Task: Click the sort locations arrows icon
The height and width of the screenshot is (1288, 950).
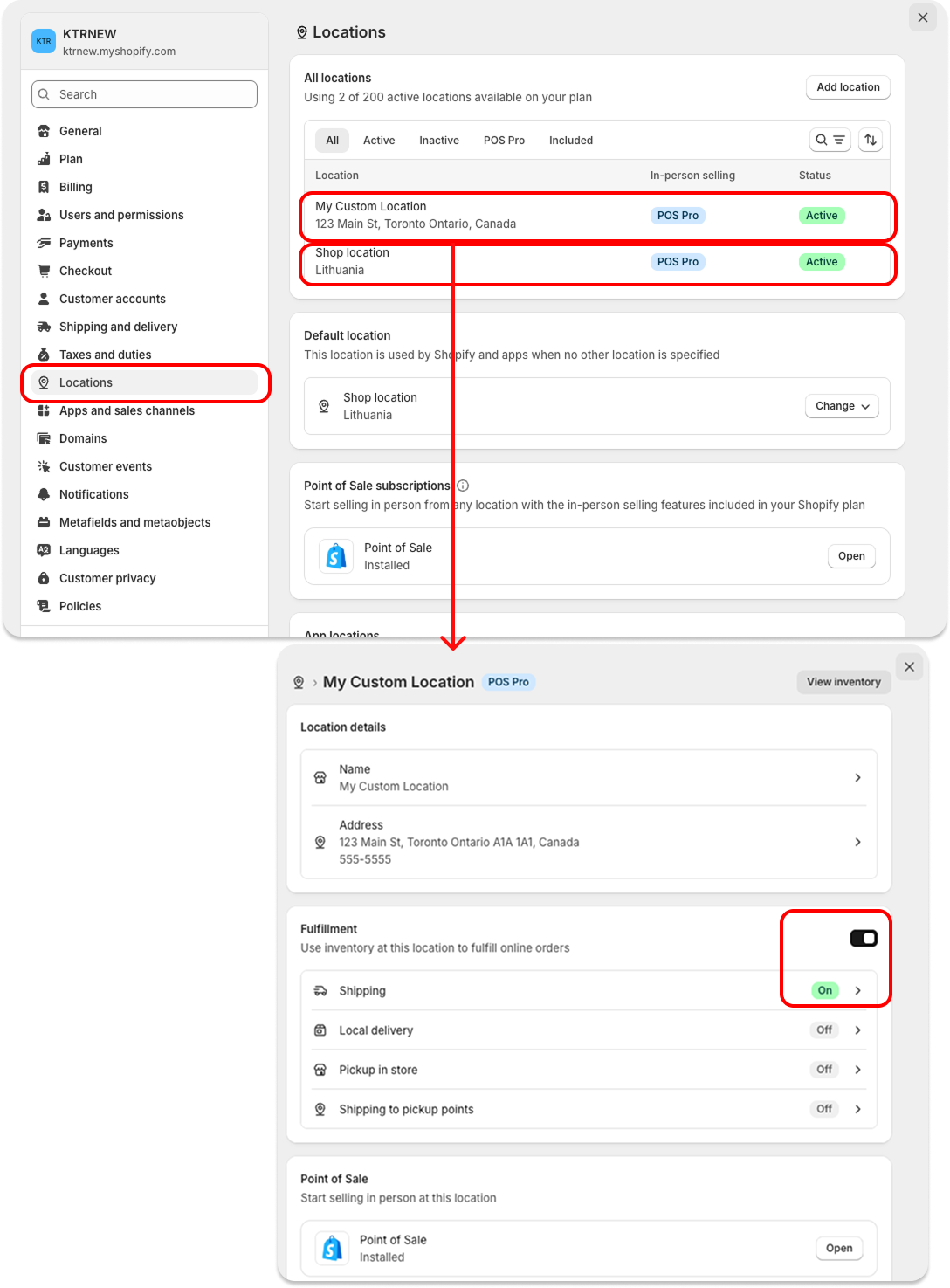Action: (871, 140)
